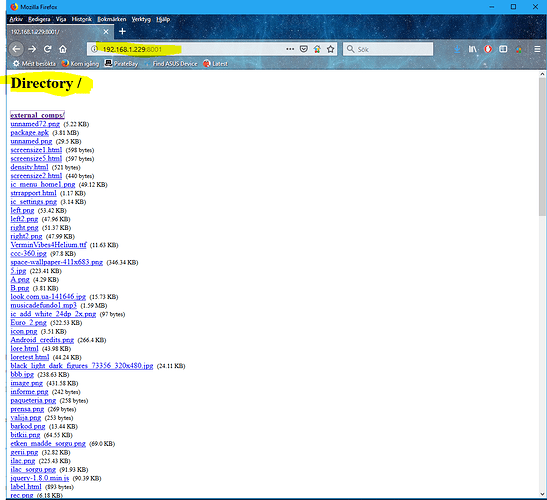Click in the Sök search field
Image resolution: width=547 pixels, height=500 pixels.
click(x=388, y=49)
